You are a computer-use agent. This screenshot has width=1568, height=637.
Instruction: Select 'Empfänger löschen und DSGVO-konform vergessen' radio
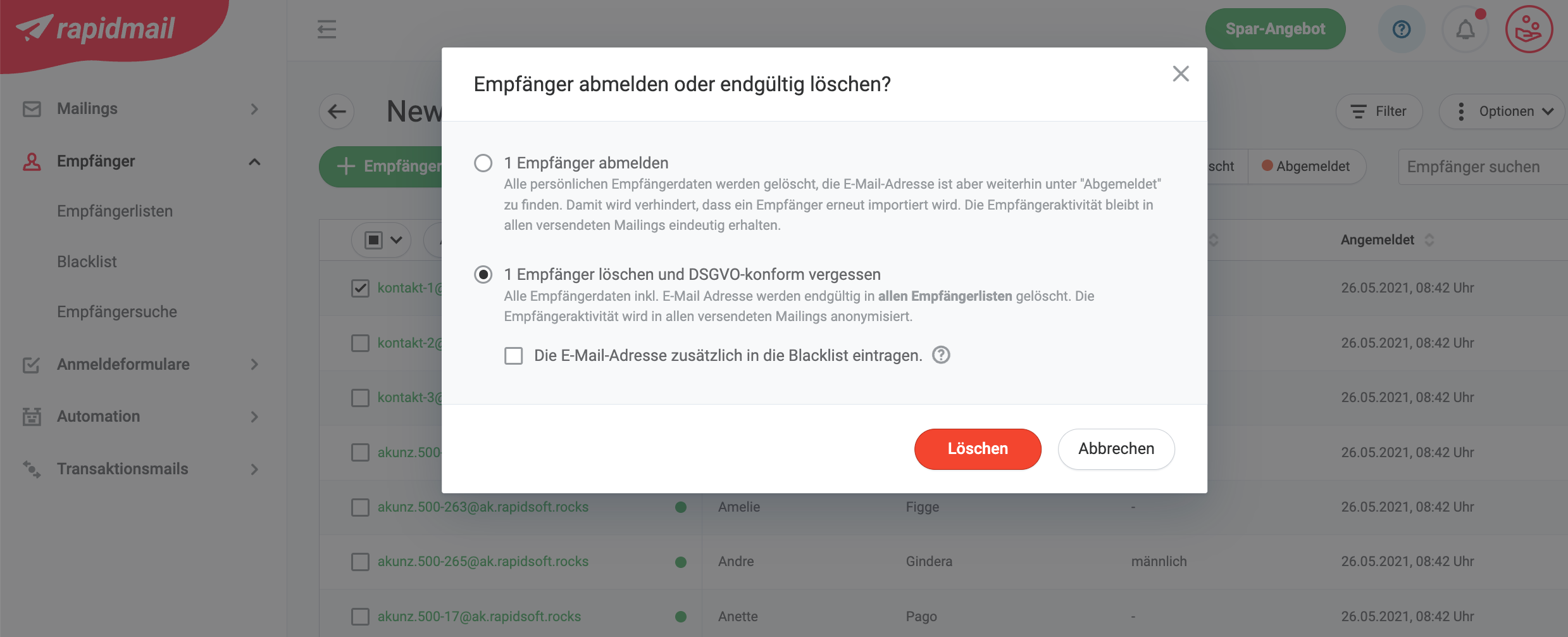483,275
